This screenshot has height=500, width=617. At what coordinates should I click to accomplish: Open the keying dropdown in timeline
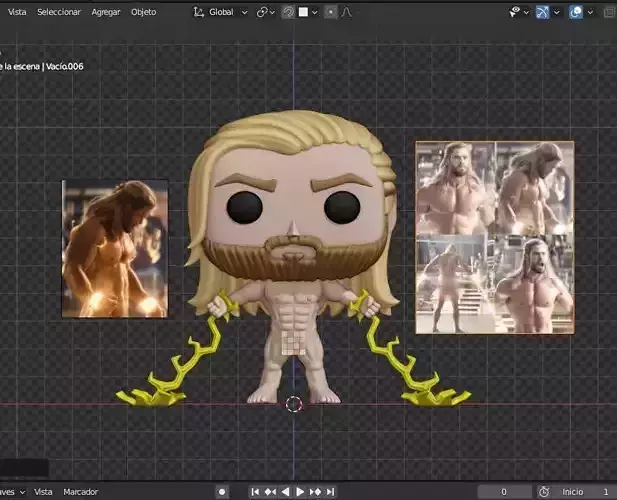click(13, 492)
